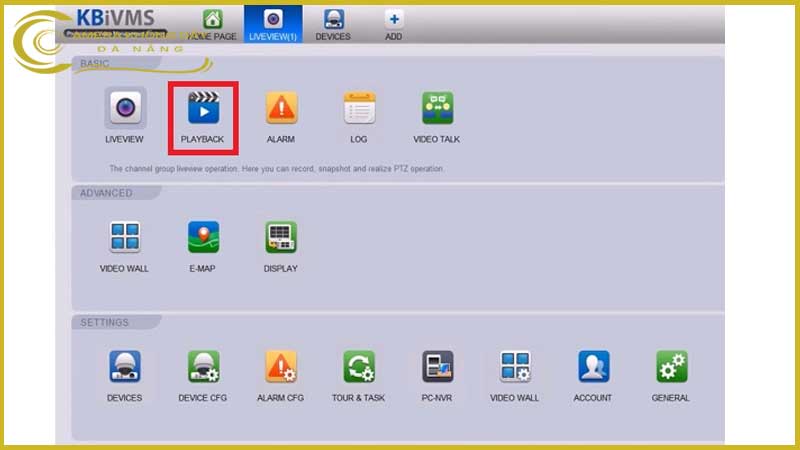
Task: Open the Display settings icon
Action: tap(281, 237)
